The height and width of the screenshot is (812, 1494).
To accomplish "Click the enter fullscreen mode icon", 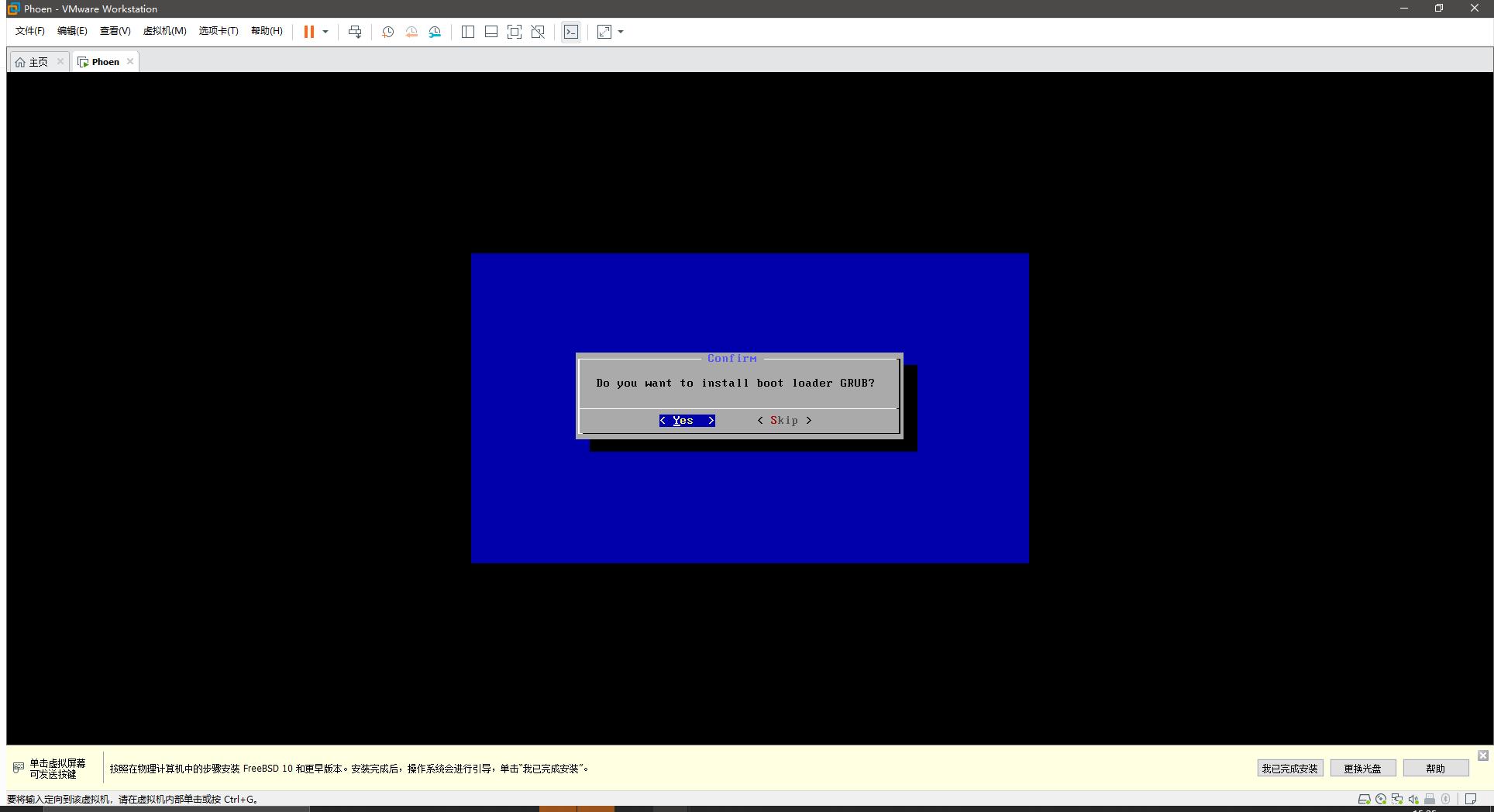I will (514, 32).
